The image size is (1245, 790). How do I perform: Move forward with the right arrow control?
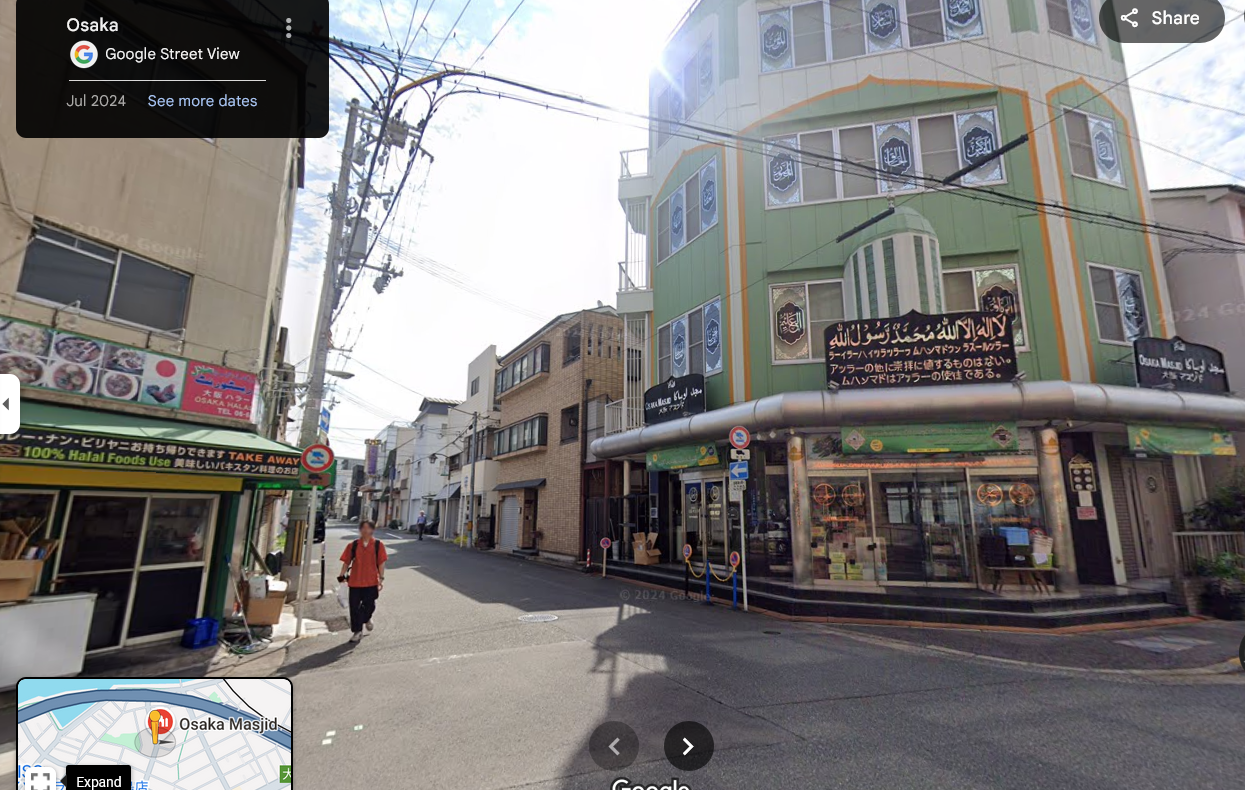tap(688, 746)
